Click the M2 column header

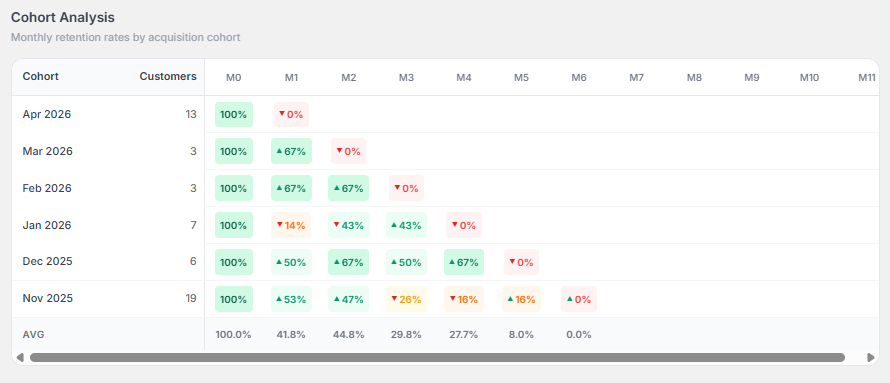click(x=349, y=77)
